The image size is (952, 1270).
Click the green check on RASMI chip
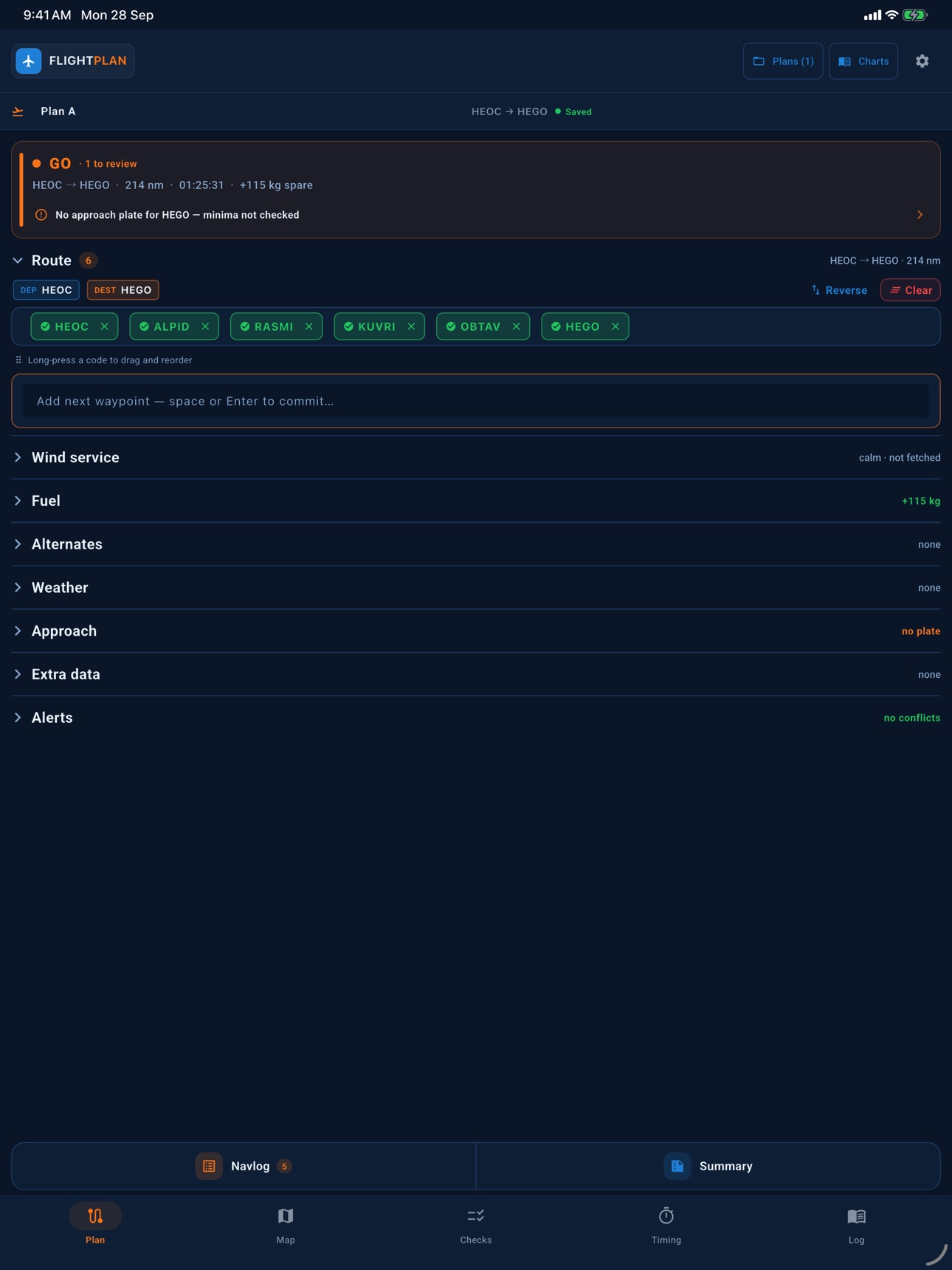coord(245,326)
